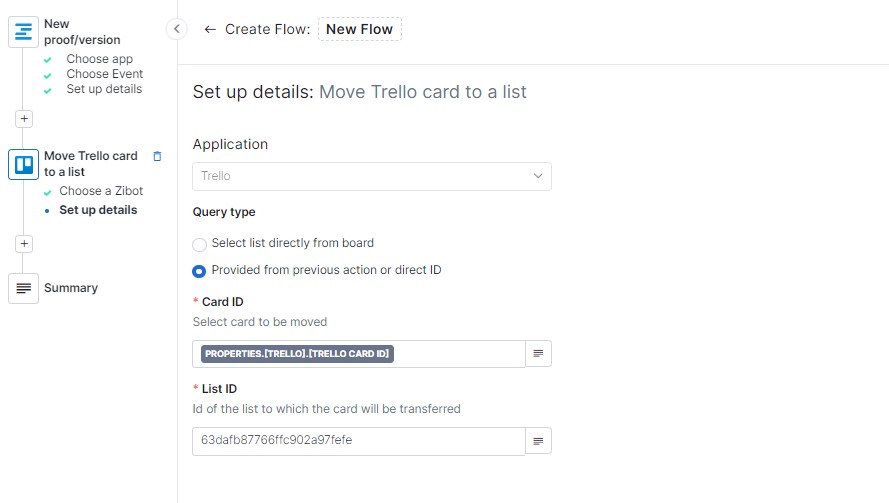Select 'Provided from previous action or direct ID'

click(x=200, y=271)
